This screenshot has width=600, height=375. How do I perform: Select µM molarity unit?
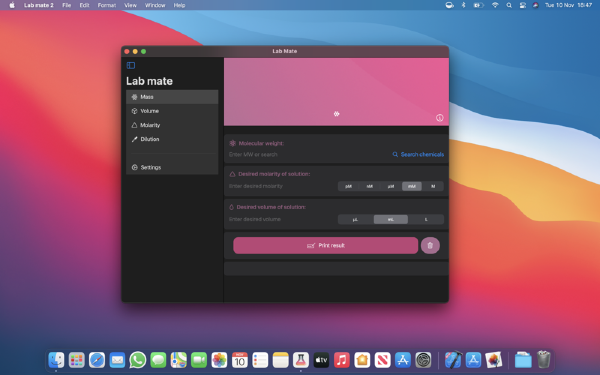pos(391,186)
